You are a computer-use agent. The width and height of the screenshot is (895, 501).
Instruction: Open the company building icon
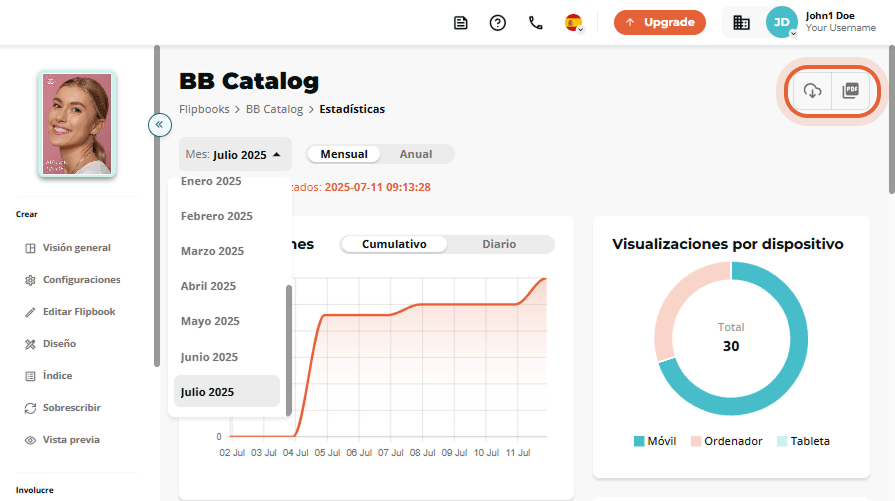tap(741, 22)
